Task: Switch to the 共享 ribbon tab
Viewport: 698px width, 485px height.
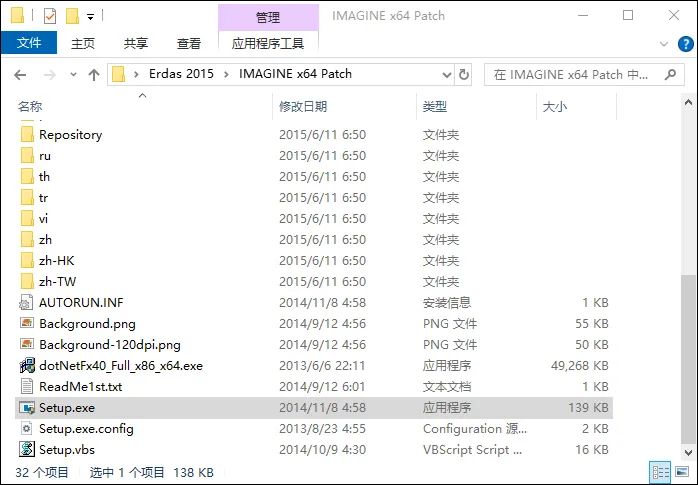Action: click(136, 44)
